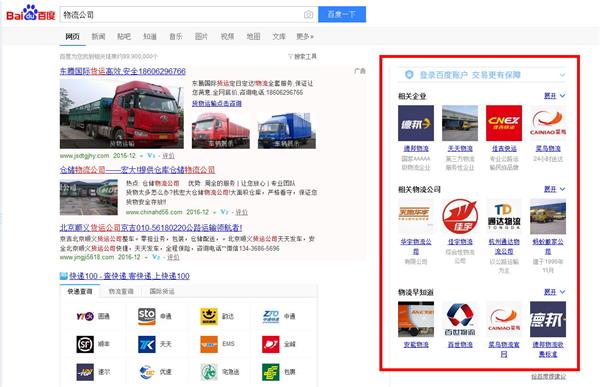This screenshot has width=600, height=387.
Task: Select the EMS courier icon
Action: (209, 344)
